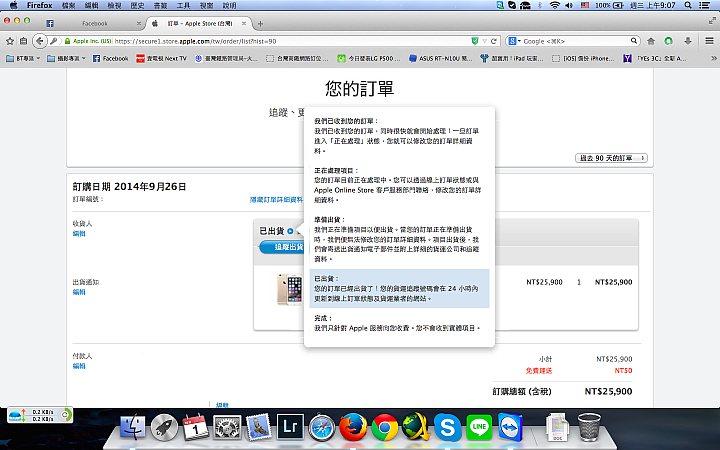The image size is (720, 450).
Task: Open Finder from the Dock
Action: click(x=133, y=427)
